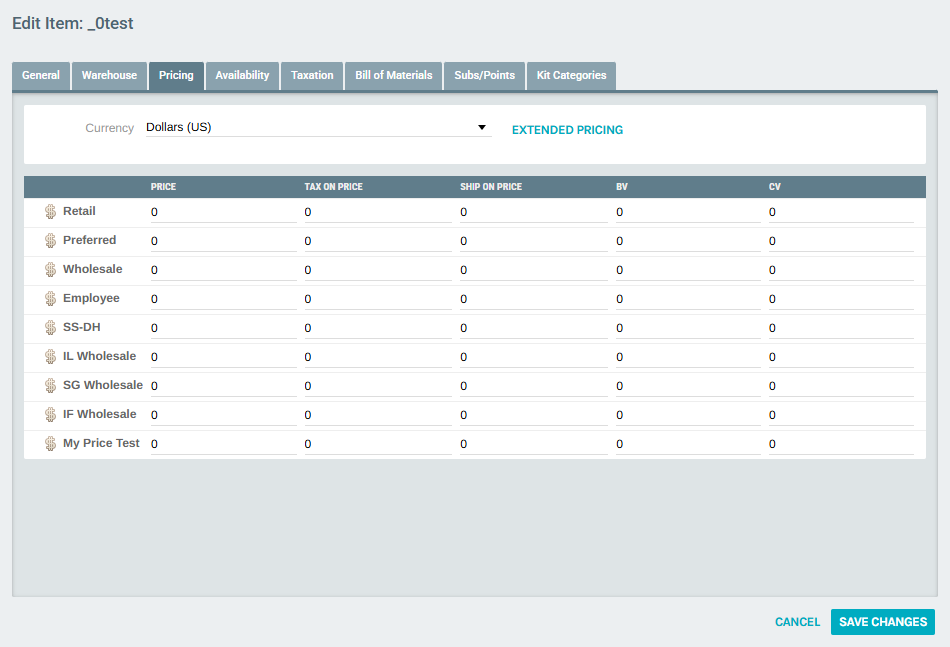Go to the Bill of Materials tab

393,76
